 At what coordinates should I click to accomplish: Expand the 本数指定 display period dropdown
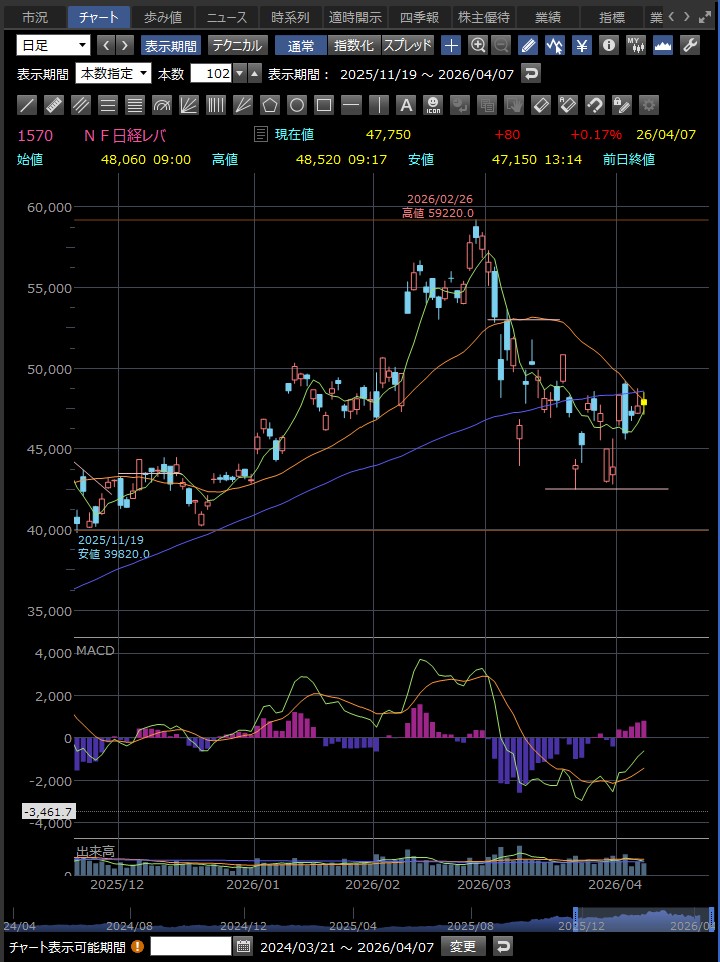click(114, 73)
